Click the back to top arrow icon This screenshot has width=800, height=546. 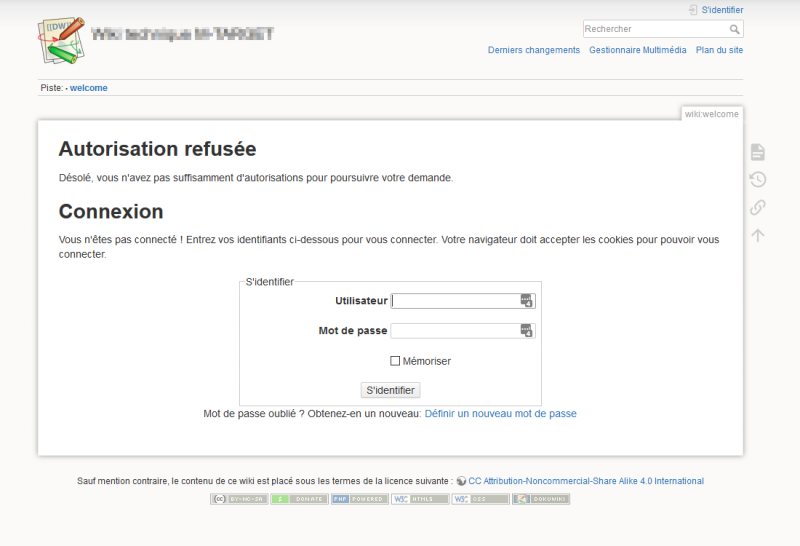[758, 235]
